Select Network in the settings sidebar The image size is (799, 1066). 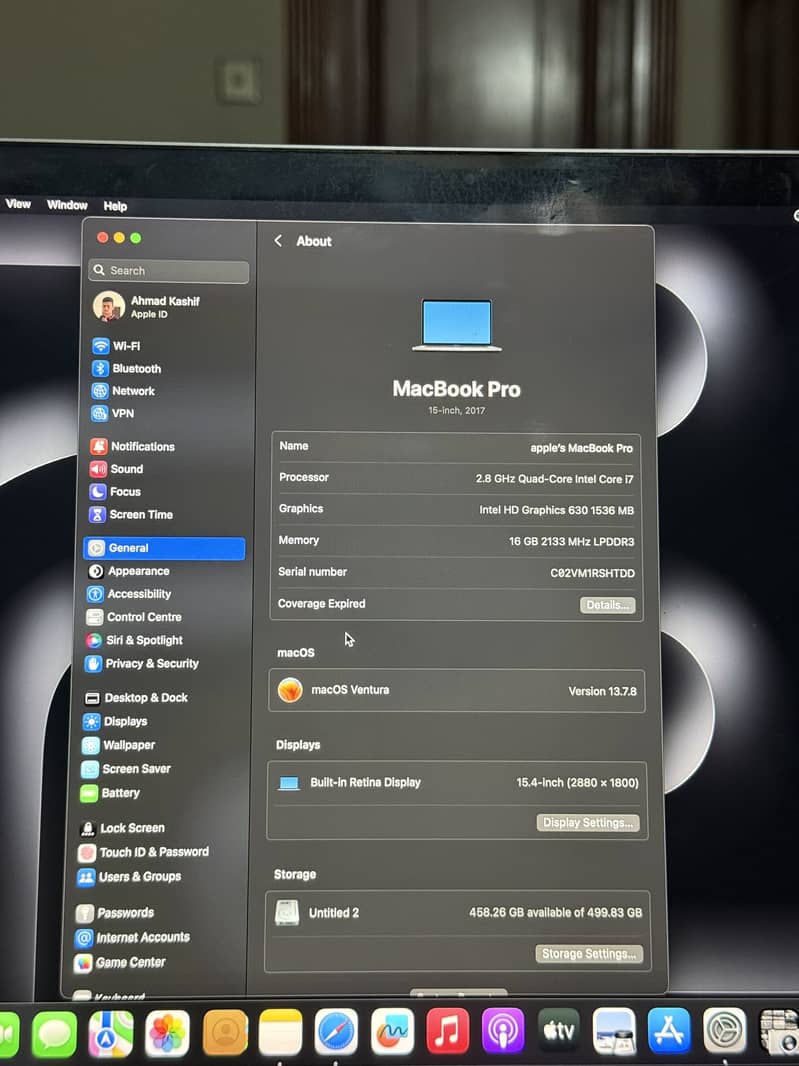122,391
